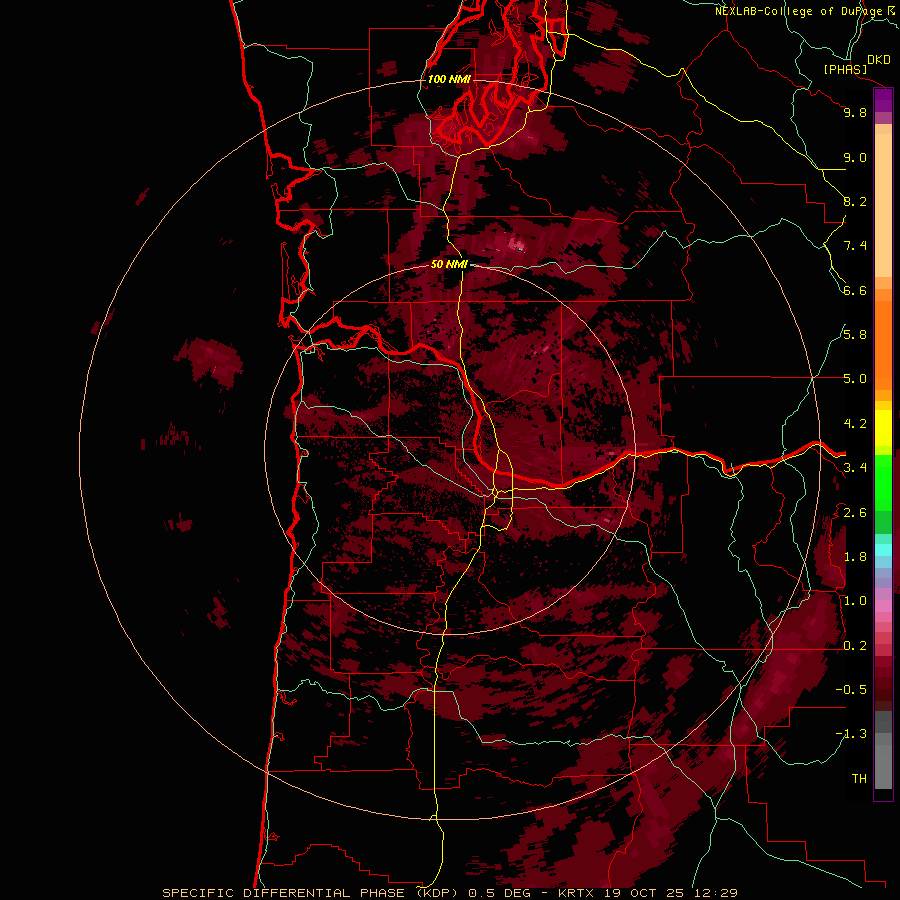Click the 6.6 value on the color scale

click(x=855, y=290)
